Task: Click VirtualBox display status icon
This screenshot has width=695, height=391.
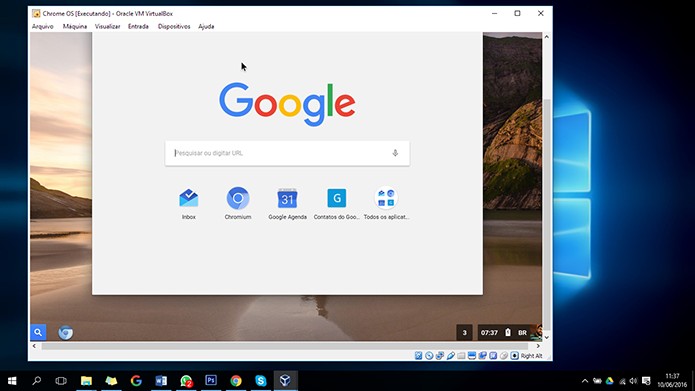Action: tap(472, 356)
